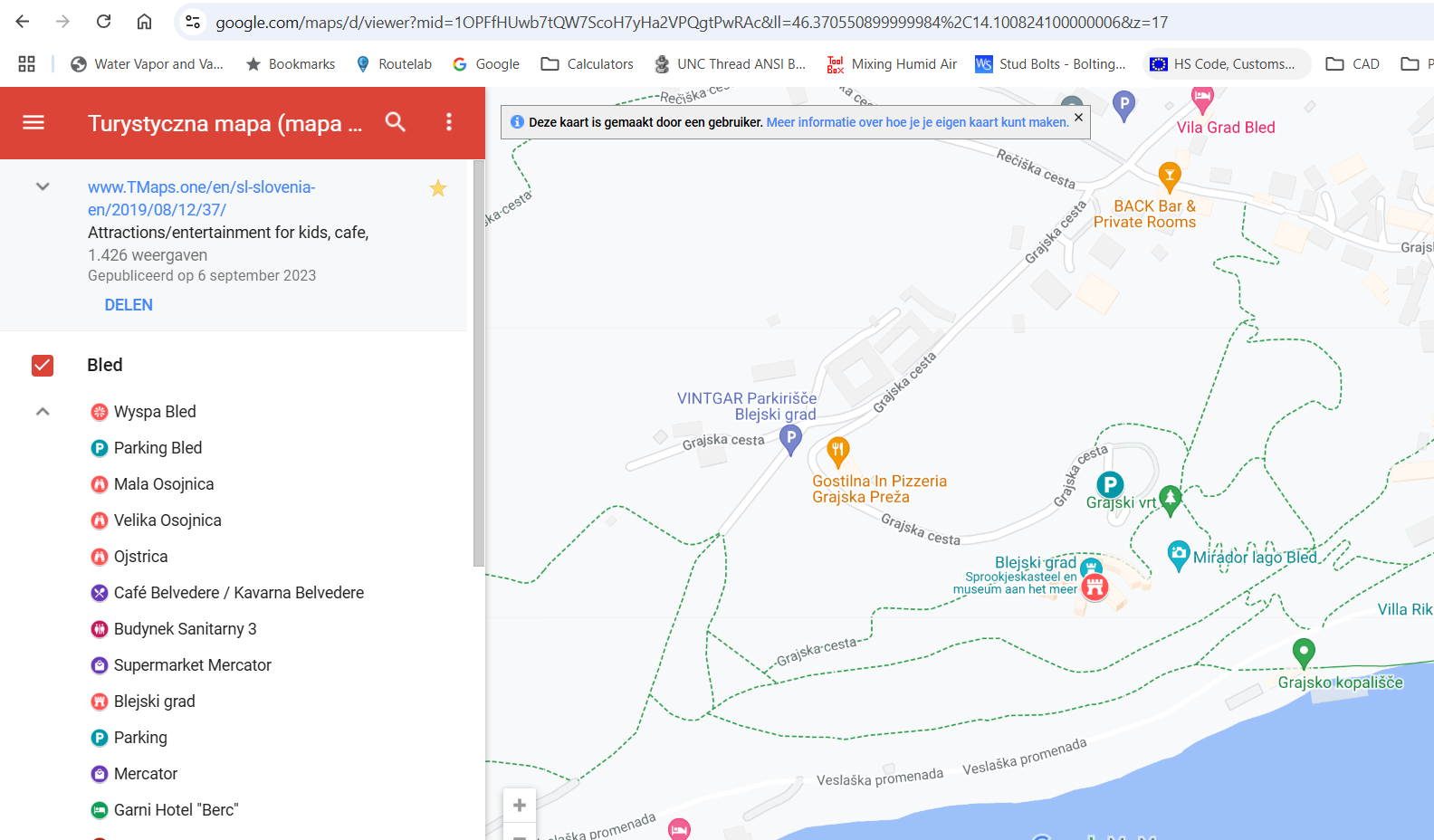This screenshot has width=1434, height=840.
Task: Click the Vila Grad Bled hotel pin
Action: coord(1202,100)
